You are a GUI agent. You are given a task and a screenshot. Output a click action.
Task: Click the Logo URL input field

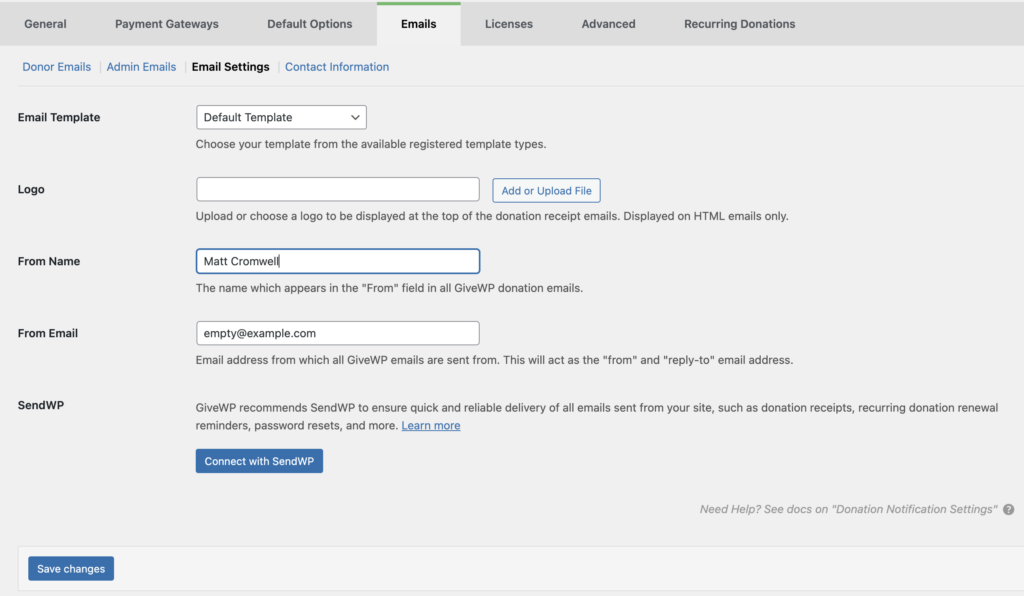tap(338, 189)
